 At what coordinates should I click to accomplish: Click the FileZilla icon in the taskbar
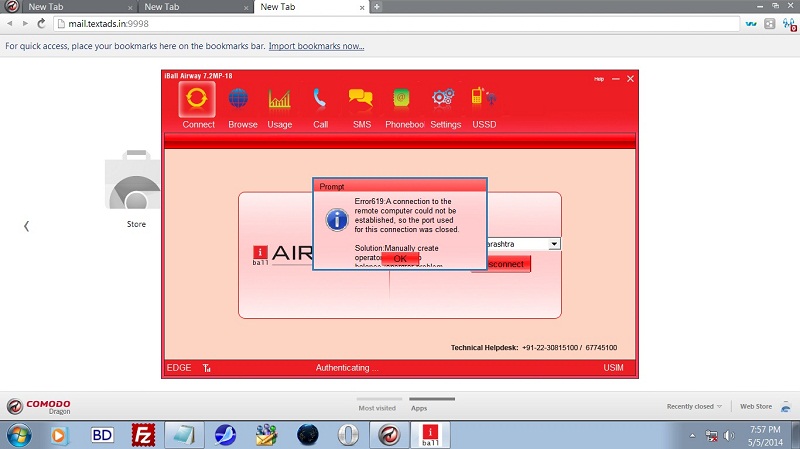pyautogui.click(x=146, y=435)
